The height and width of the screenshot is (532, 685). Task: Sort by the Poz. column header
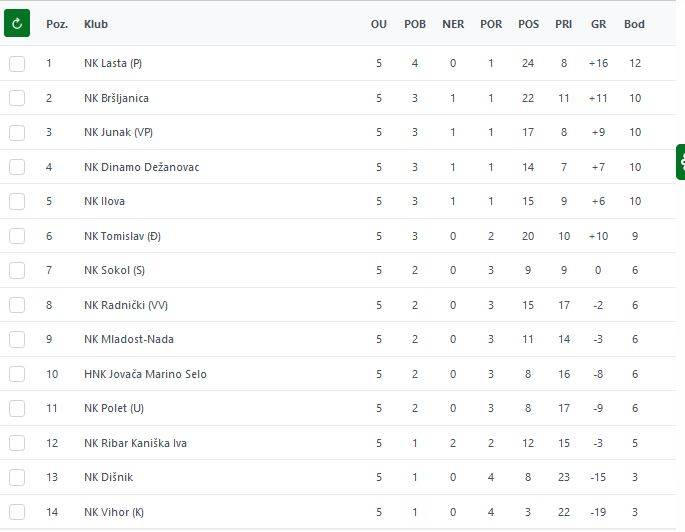(57, 24)
